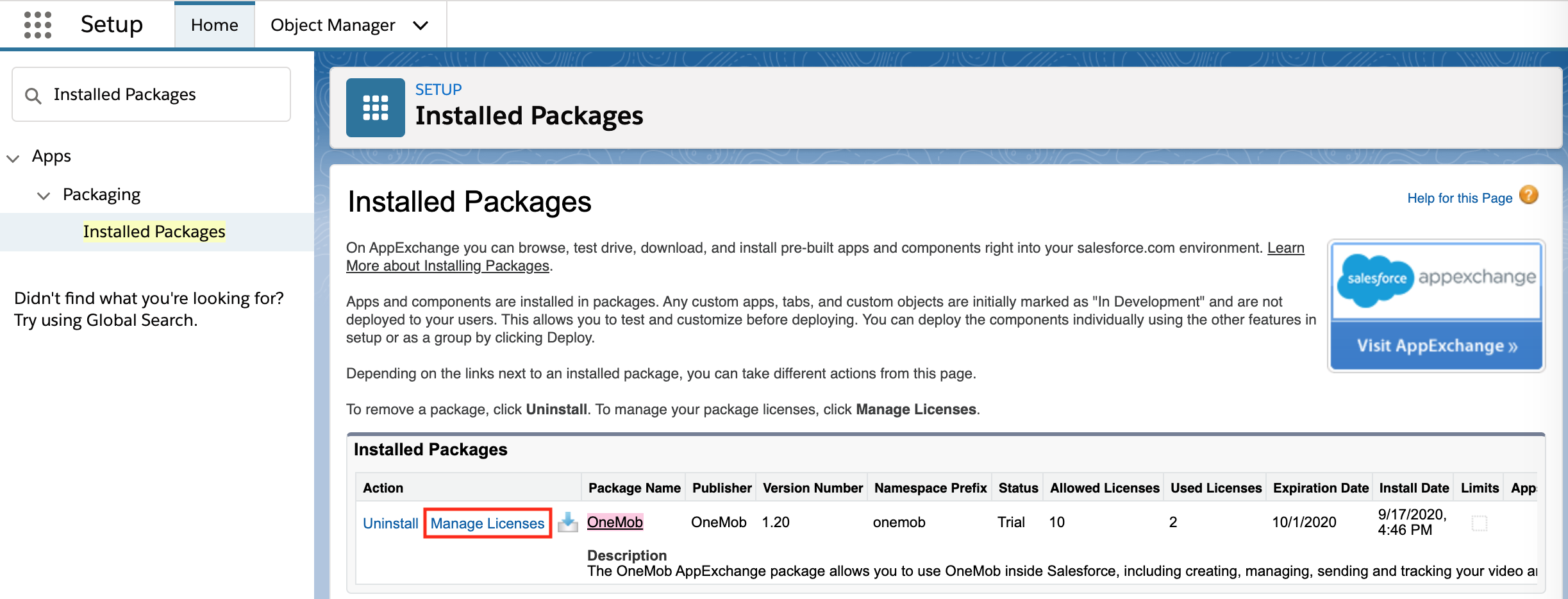The height and width of the screenshot is (599, 1568).
Task: Click the SETUP breadcrumb label
Action: point(438,89)
